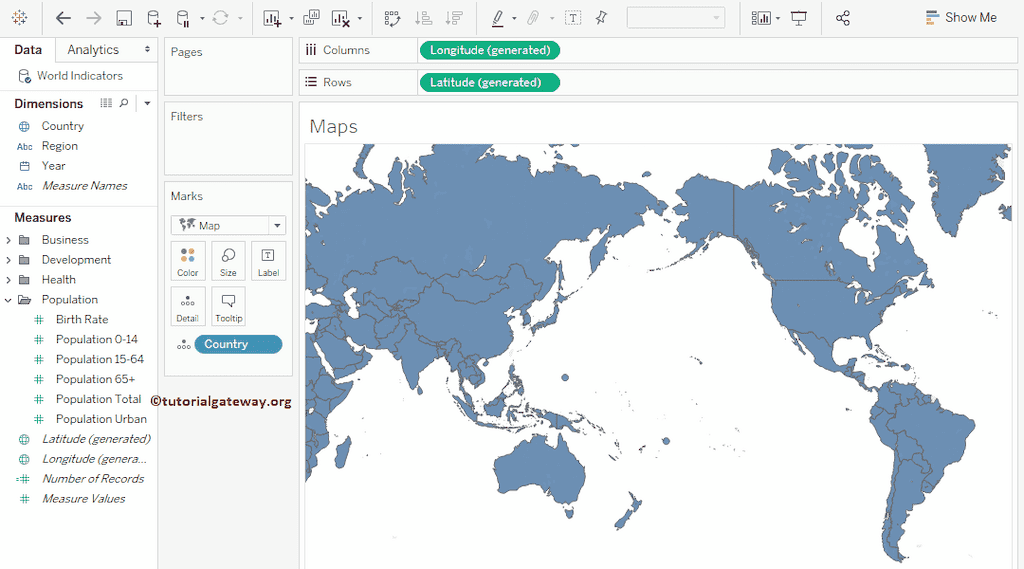This screenshot has height=569, width=1024.
Task: Toggle Show Mark Labels in toolbar
Action: [573, 18]
